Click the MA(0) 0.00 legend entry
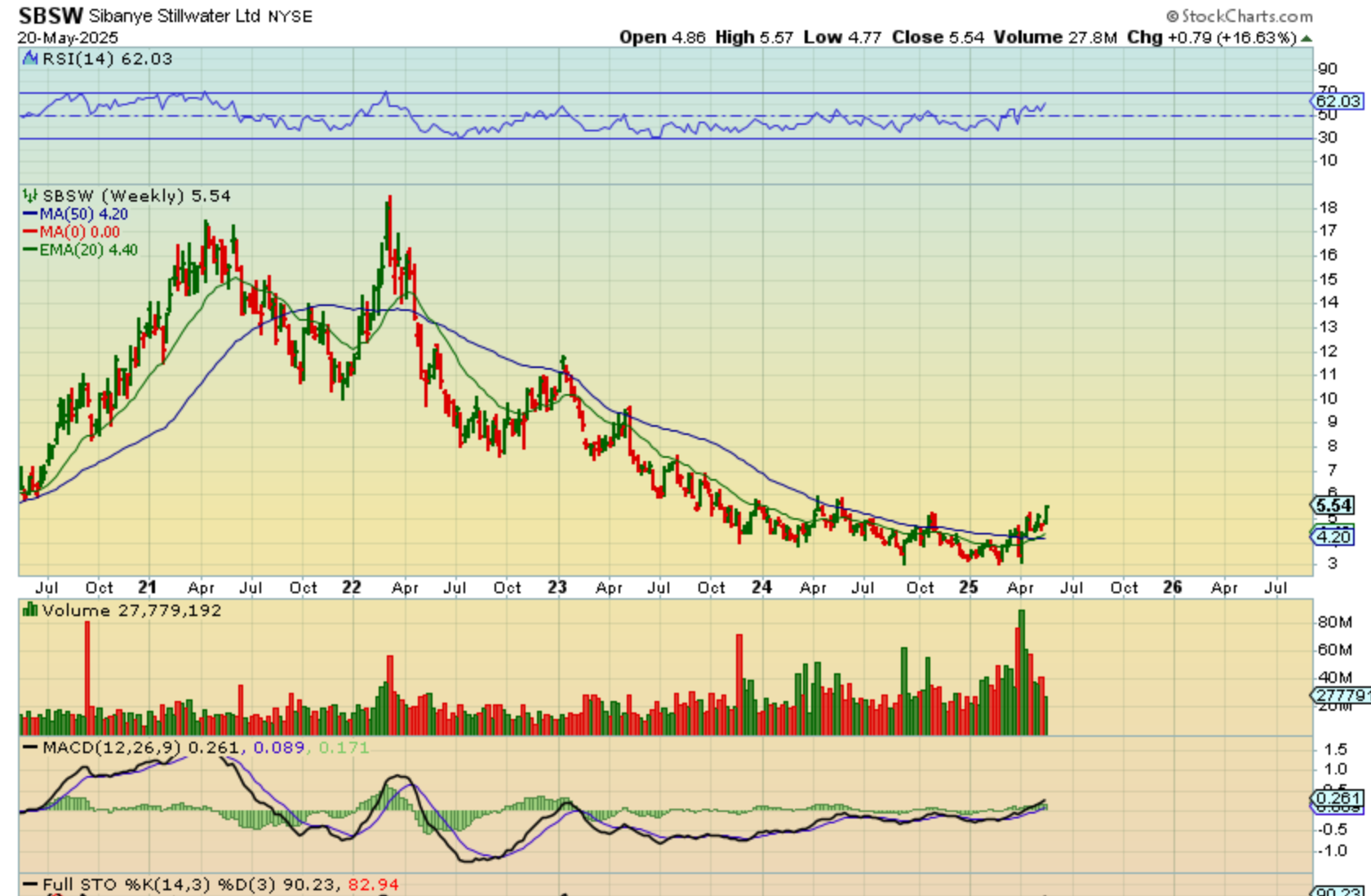The height and width of the screenshot is (896, 1371). [71, 232]
